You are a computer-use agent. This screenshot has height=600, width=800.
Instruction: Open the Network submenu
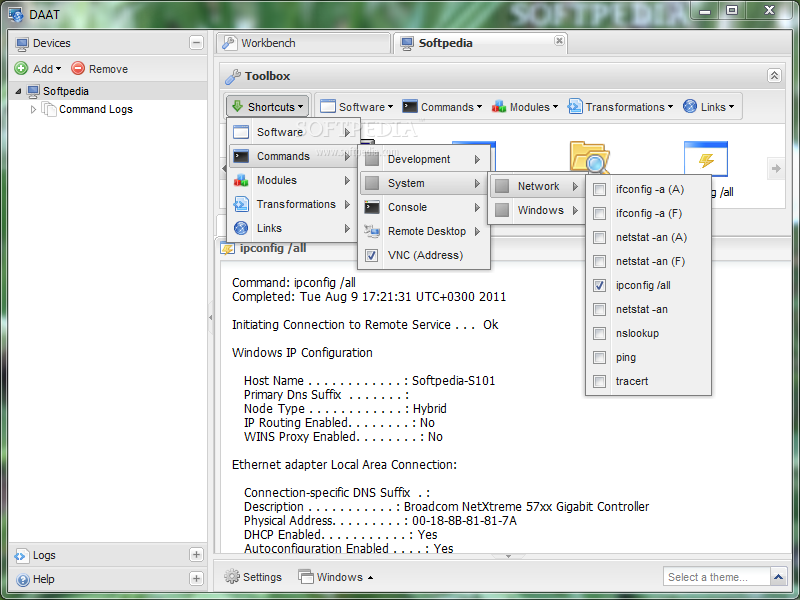pos(537,186)
